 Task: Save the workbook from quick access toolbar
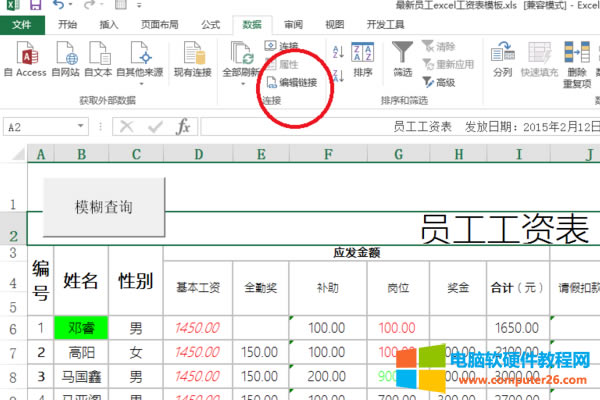point(36,7)
